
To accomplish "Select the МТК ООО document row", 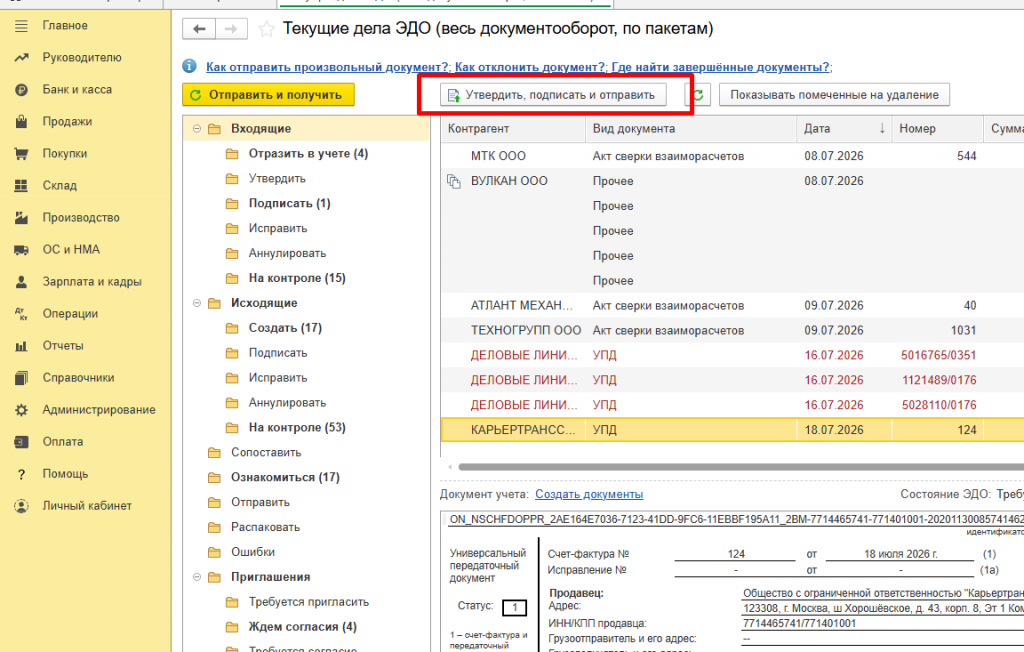I will (732, 156).
